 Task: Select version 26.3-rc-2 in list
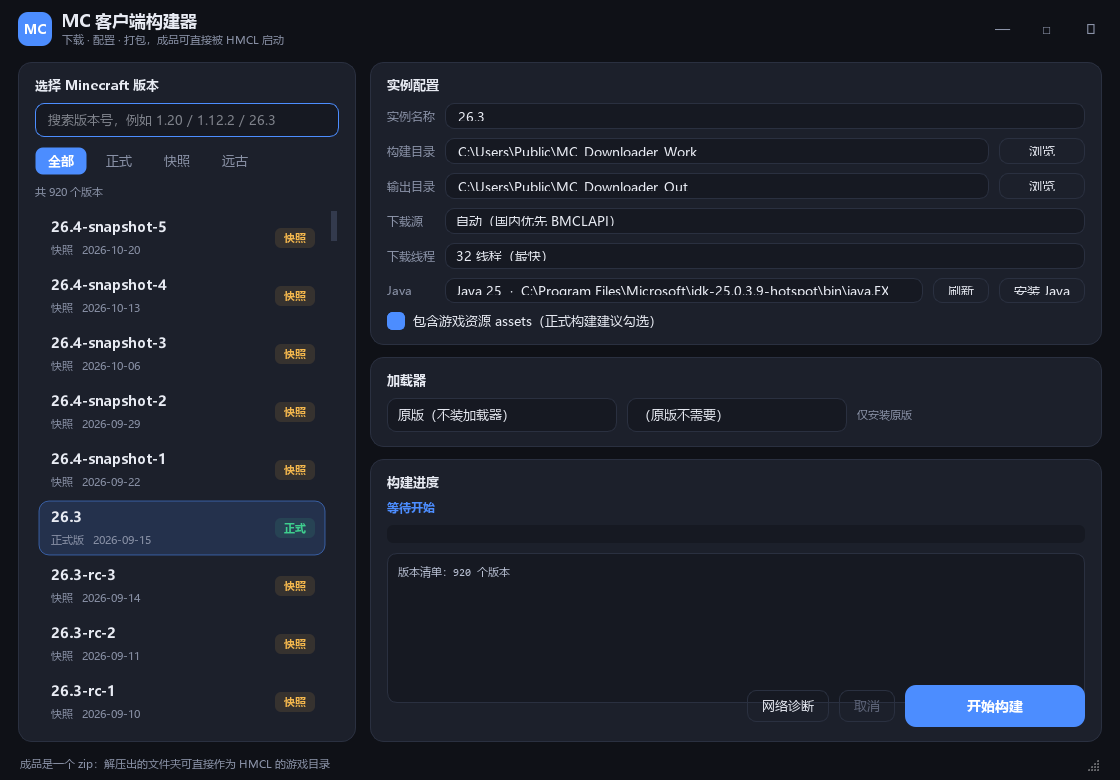181,644
